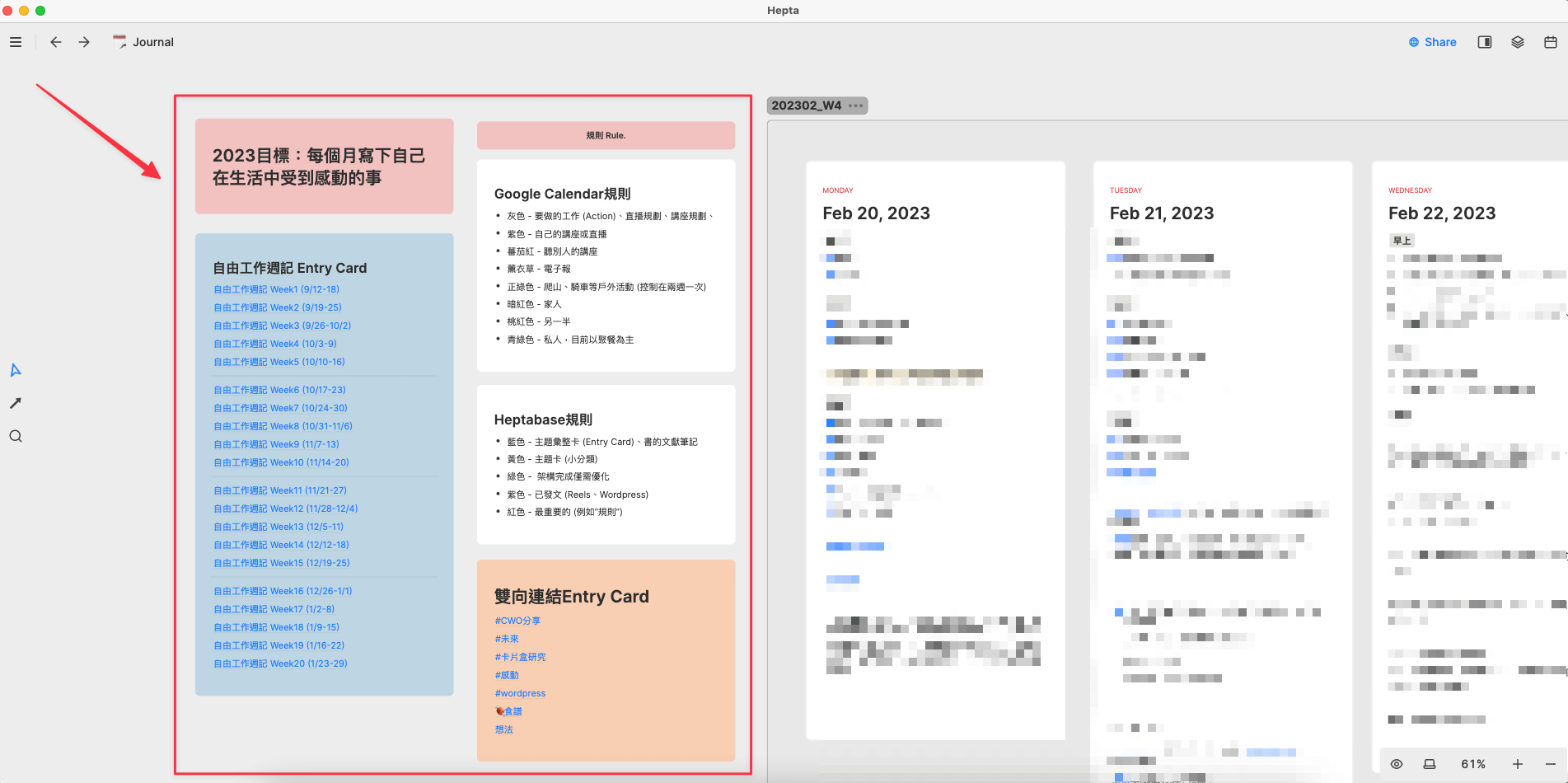Select the pink 規則 Rule. card

pos(606,135)
